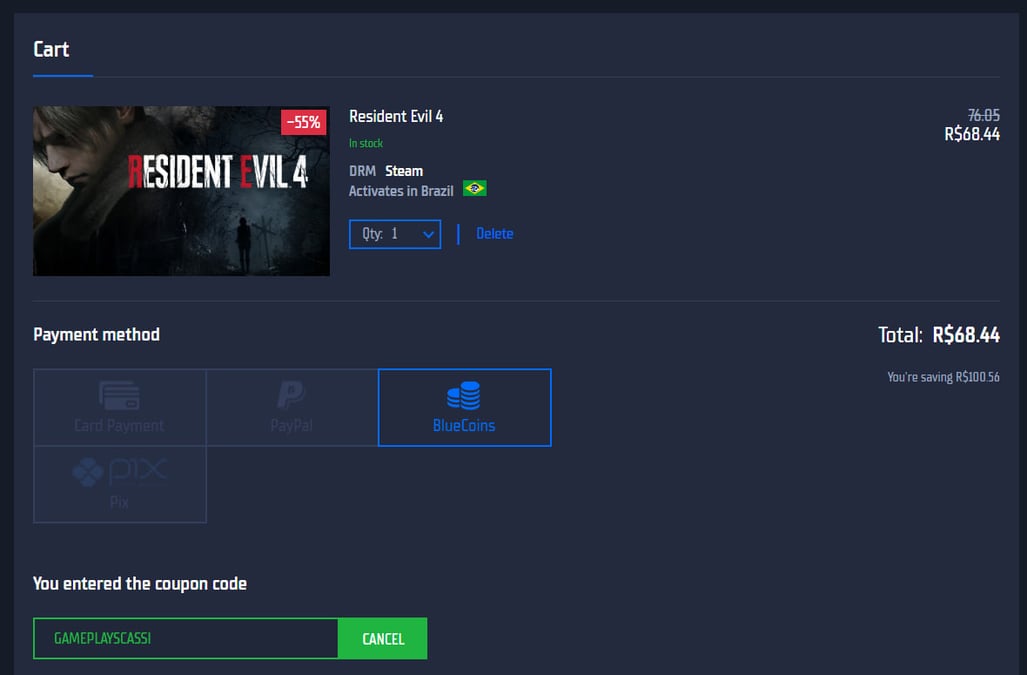Image resolution: width=1027 pixels, height=675 pixels.
Task: Click the struck-through 76.05 price
Action: (x=984, y=115)
